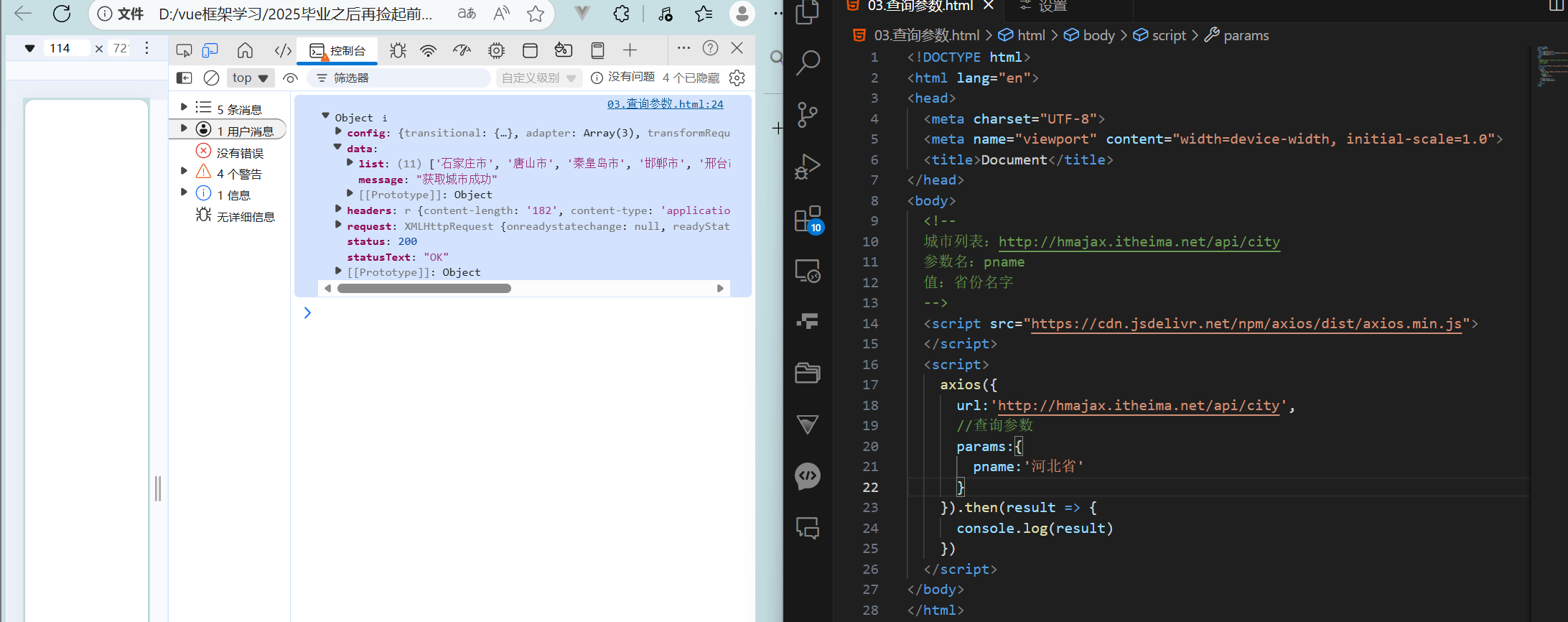Screen dimensions: 1568x622
Task: Open console settings gear
Action: pos(737,78)
